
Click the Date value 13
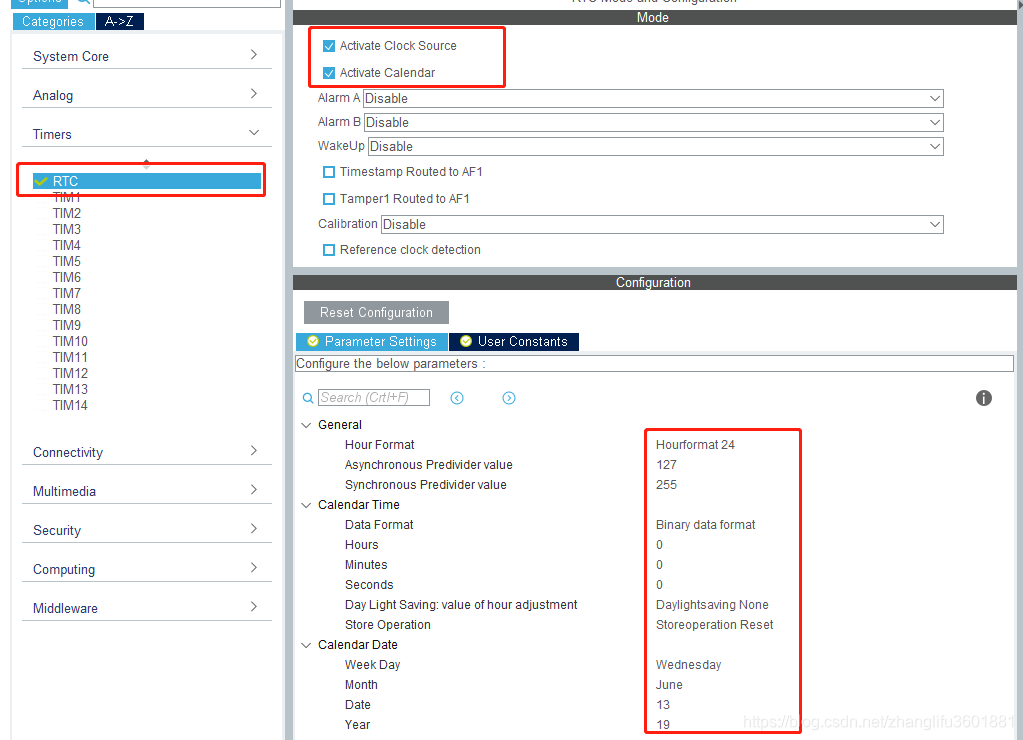tap(663, 705)
